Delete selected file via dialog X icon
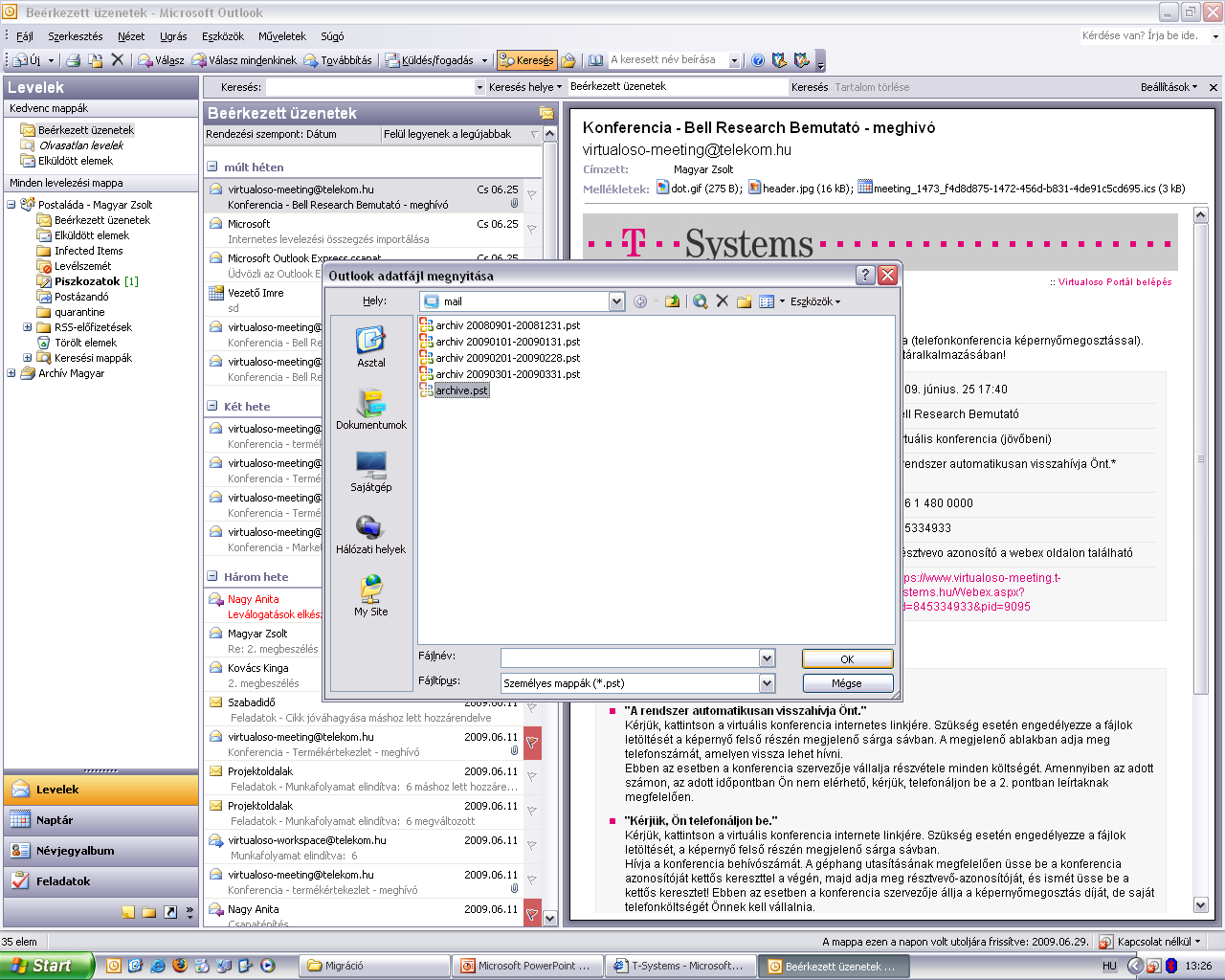The height and width of the screenshot is (980, 1225). tap(723, 301)
